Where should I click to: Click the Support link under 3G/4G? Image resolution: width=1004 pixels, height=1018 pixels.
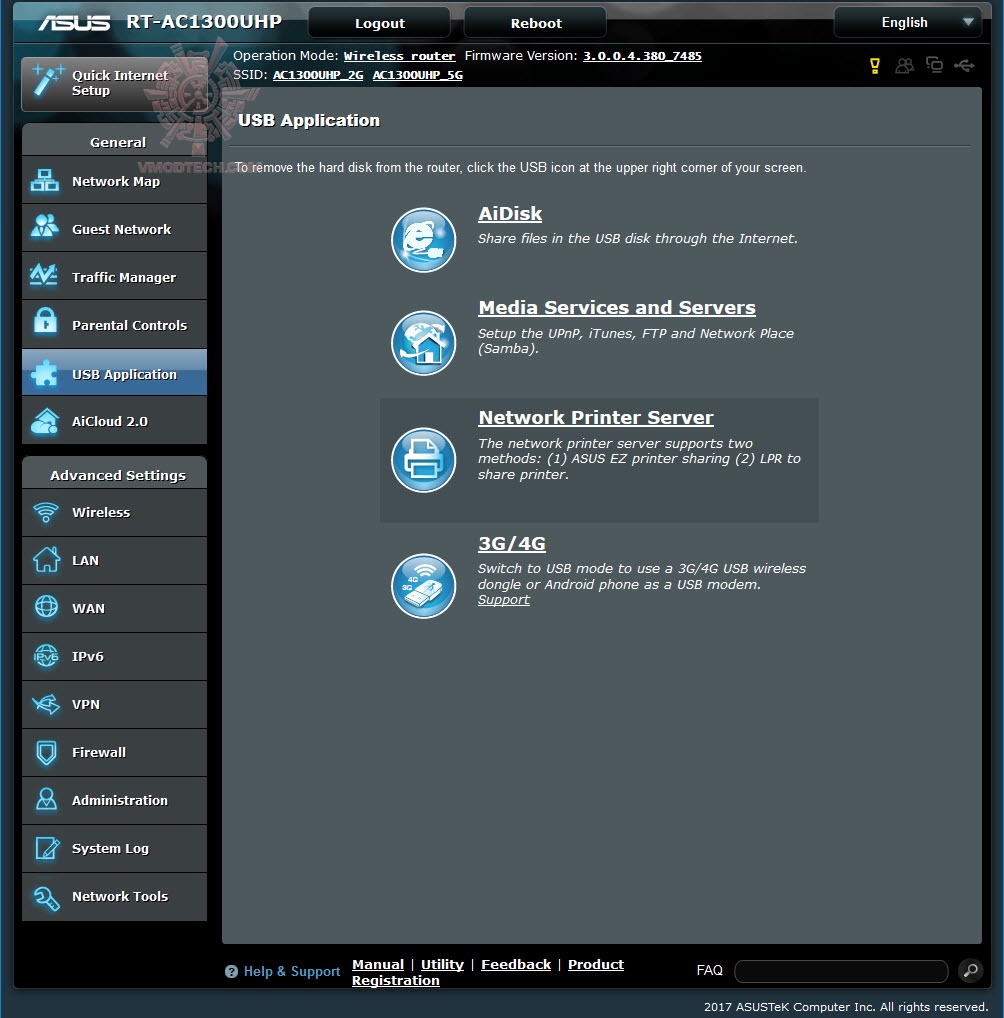coord(504,600)
